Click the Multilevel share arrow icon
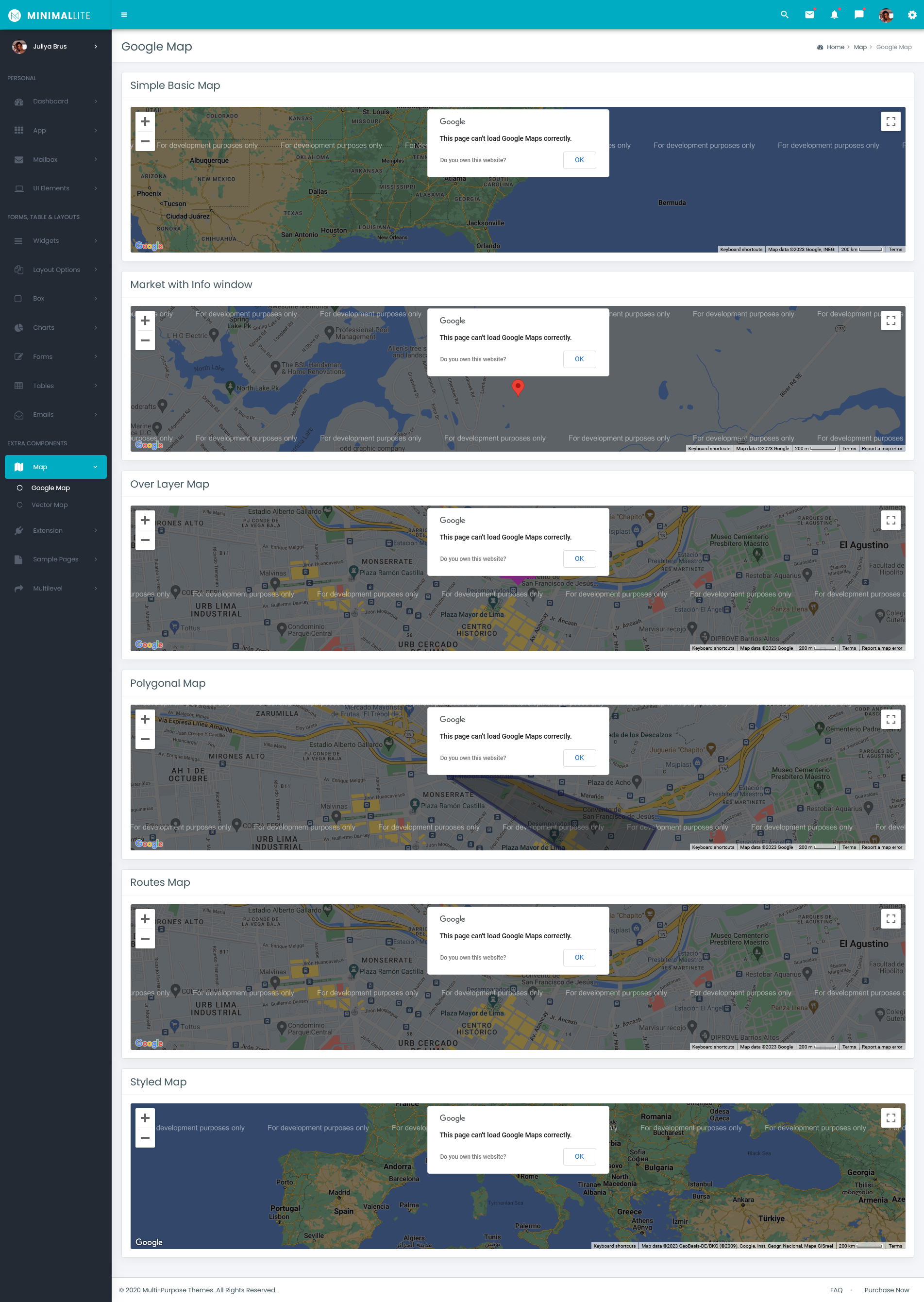This screenshot has width=924, height=1302. pos(19,589)
